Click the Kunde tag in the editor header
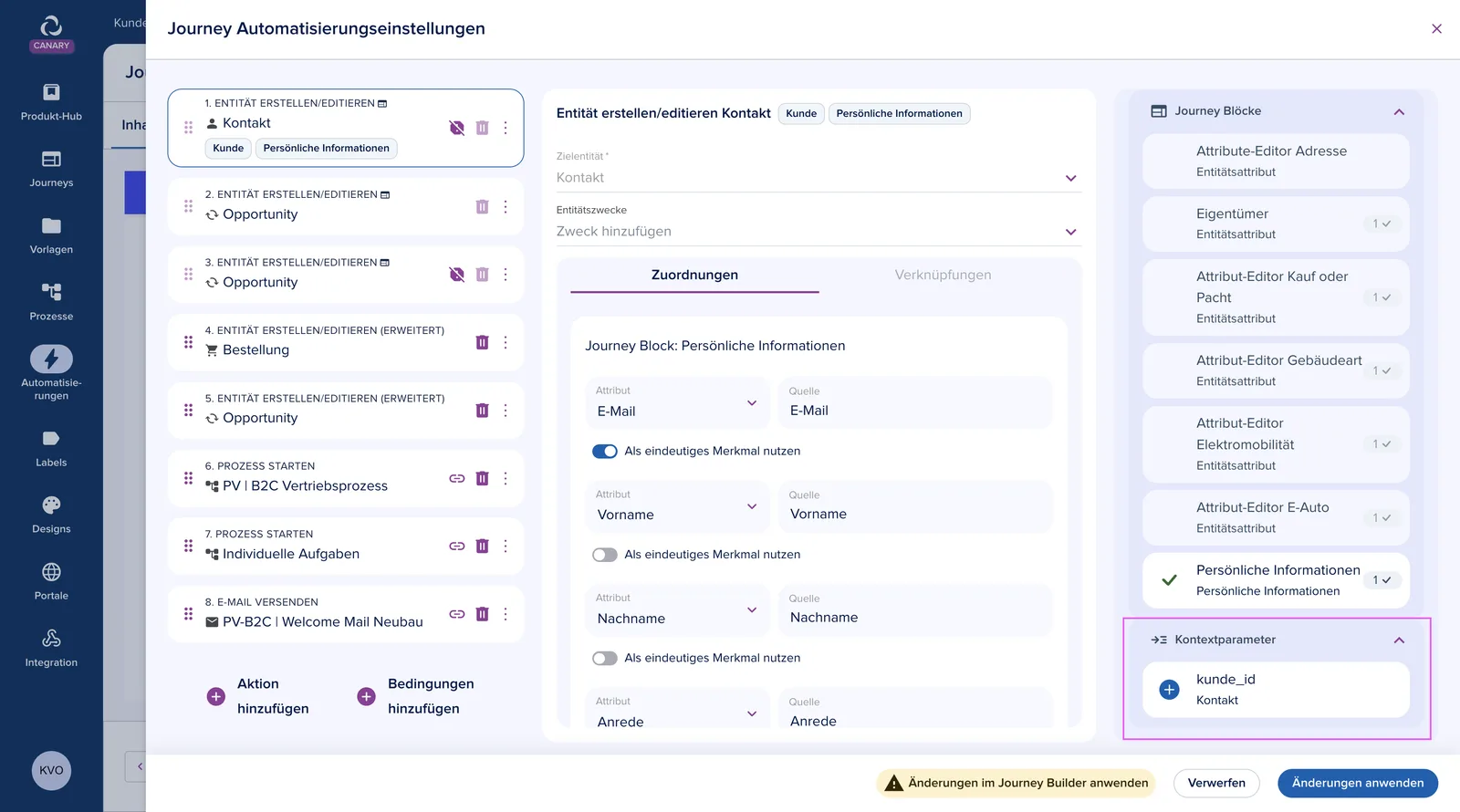This screenshot has width=1460, height=812. point(801,113)
